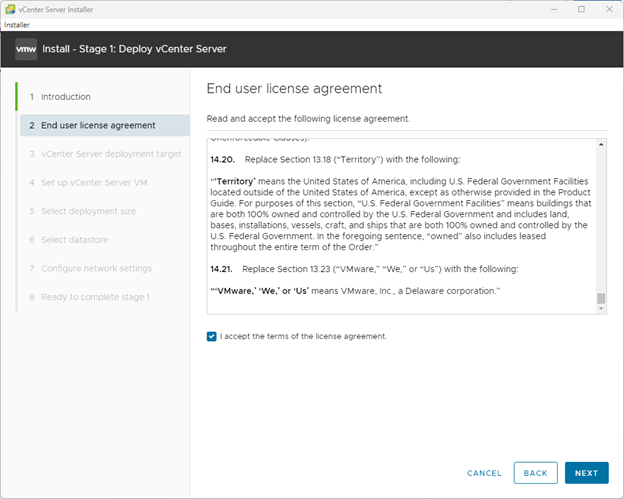Close the vCenter Server Installer window
Viewport: 624px width, 499px height.
point(609,9)
